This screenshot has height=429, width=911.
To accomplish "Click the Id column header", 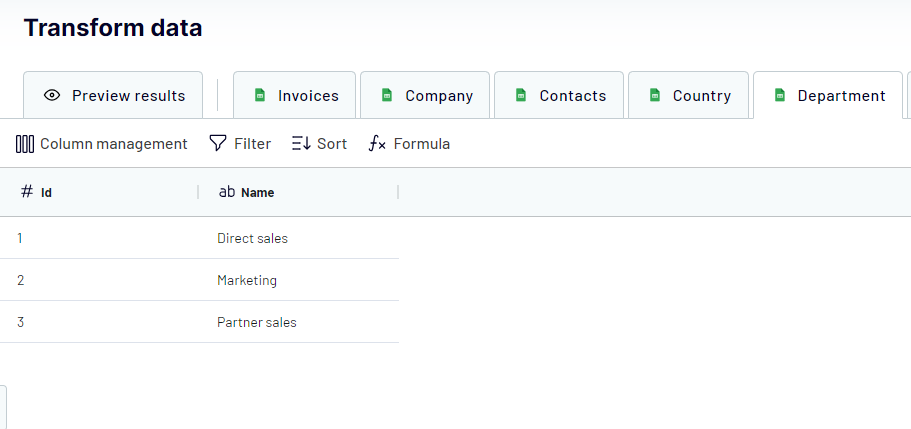I will (x=46, y=192).
